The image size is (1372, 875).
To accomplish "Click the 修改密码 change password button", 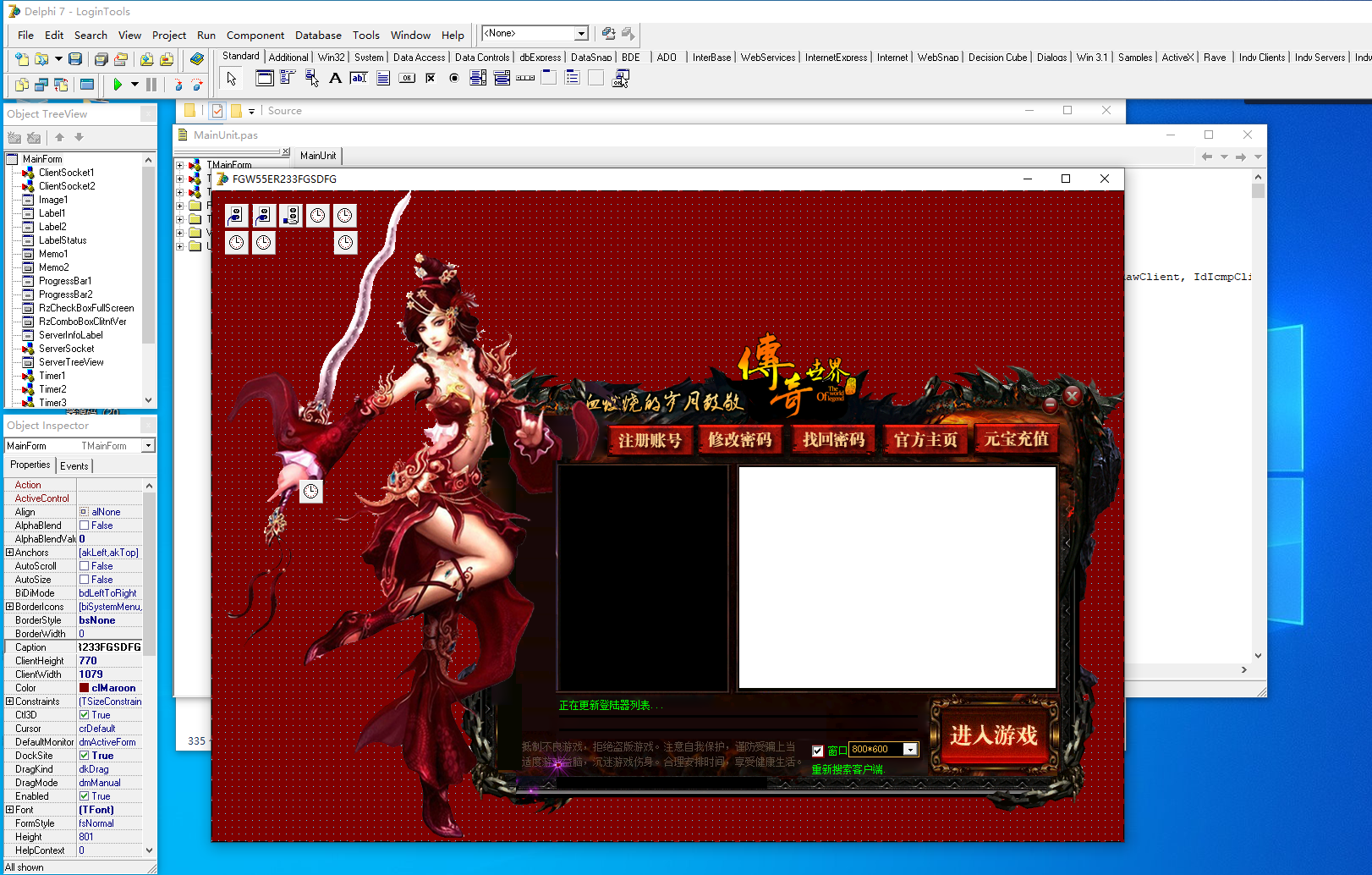I will point(740,440).
